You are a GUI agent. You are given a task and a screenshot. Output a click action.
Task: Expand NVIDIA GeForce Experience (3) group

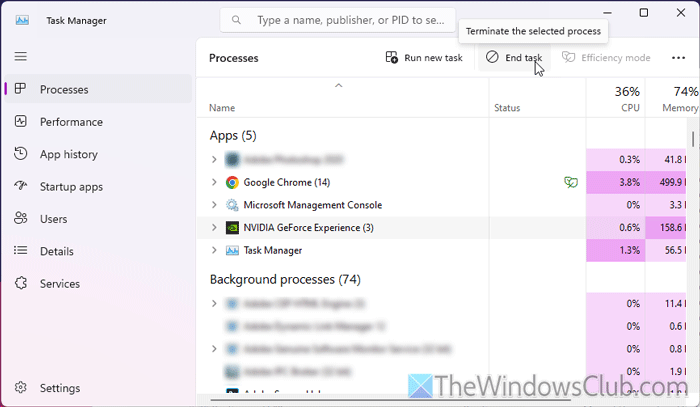pyautogui.click(x=214, y=228)
